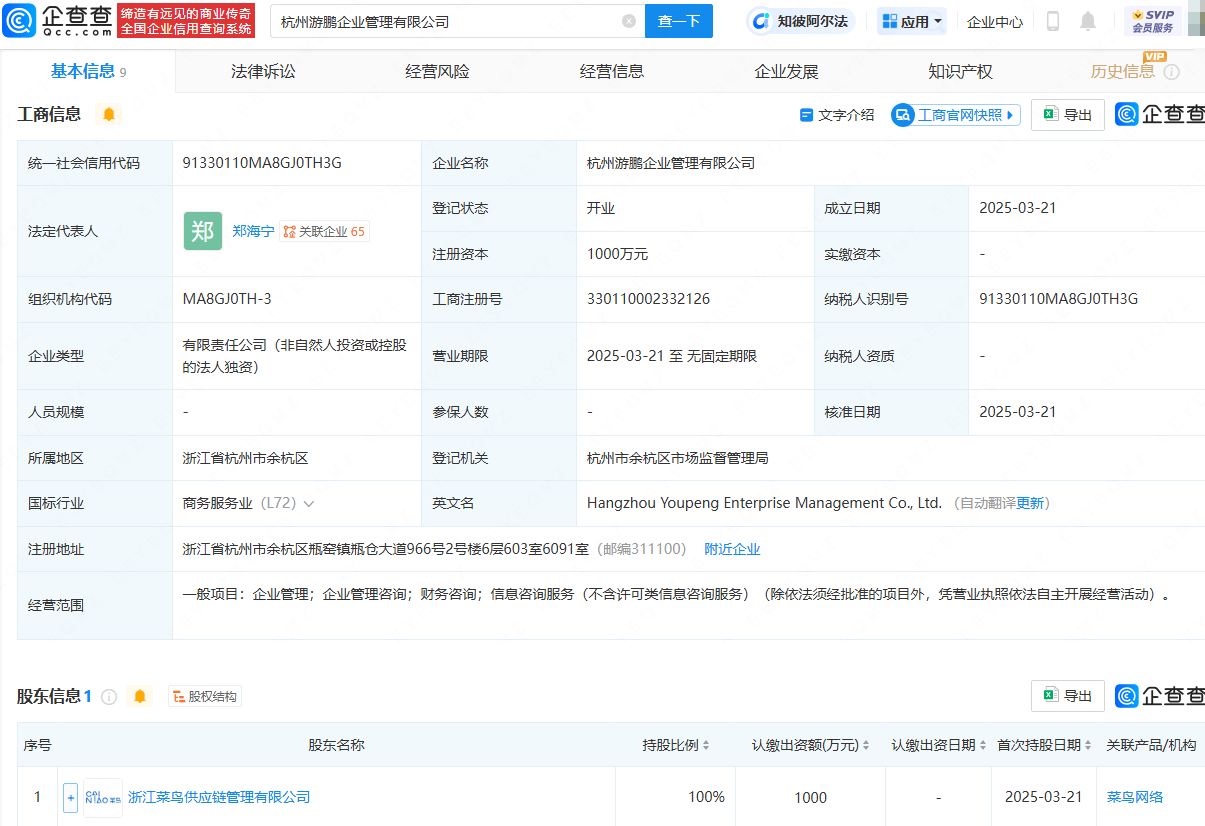This screenshot has height=826, width=1205.
Task: Click the bell icon beside 股东信息
Action: [140, 696]
